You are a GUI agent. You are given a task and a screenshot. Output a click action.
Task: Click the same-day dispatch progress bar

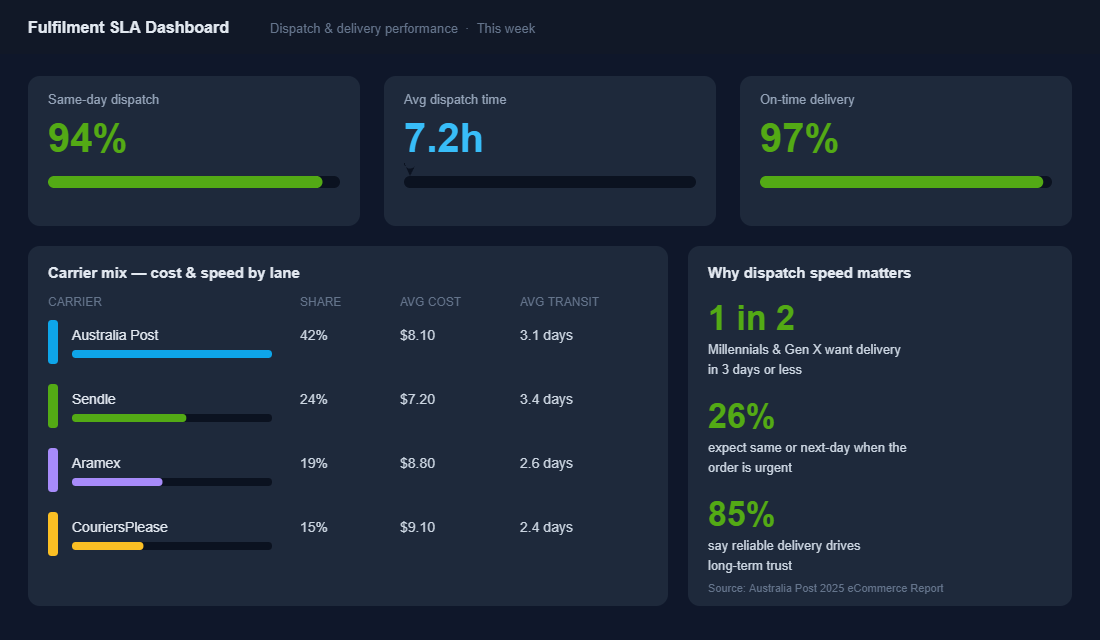(194, 182)
